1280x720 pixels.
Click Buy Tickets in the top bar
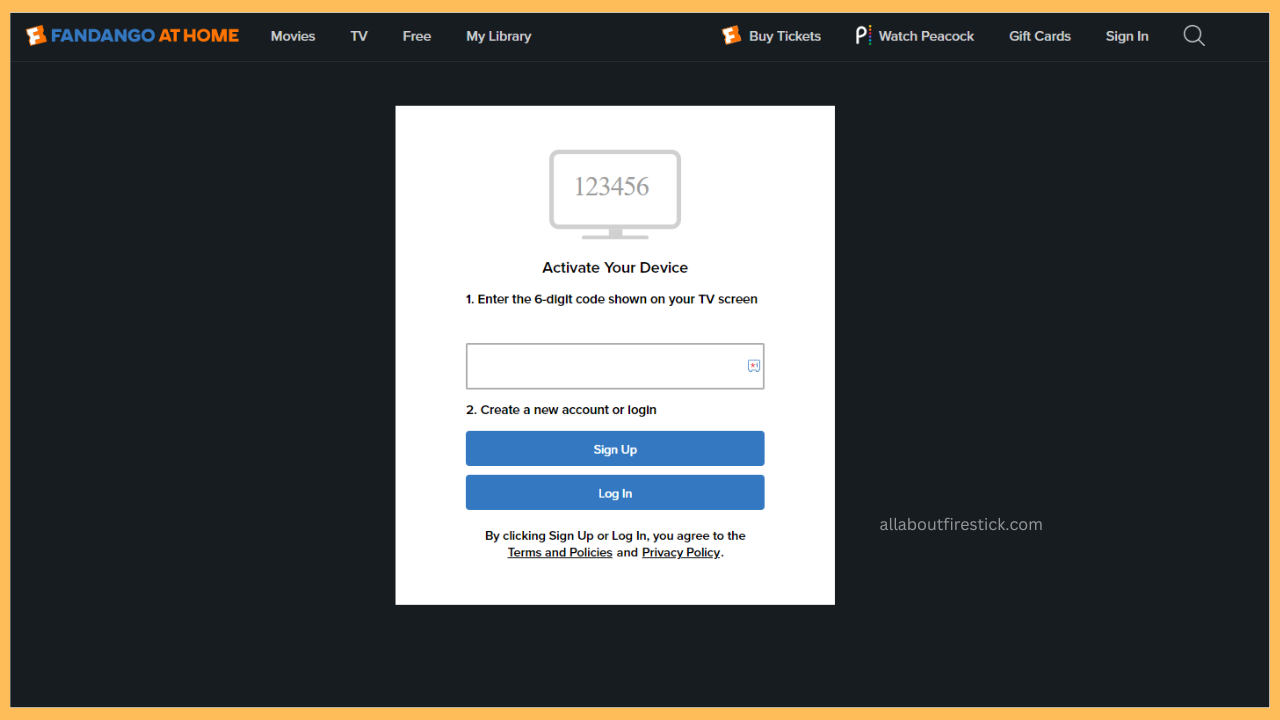(x=784, y=36)
